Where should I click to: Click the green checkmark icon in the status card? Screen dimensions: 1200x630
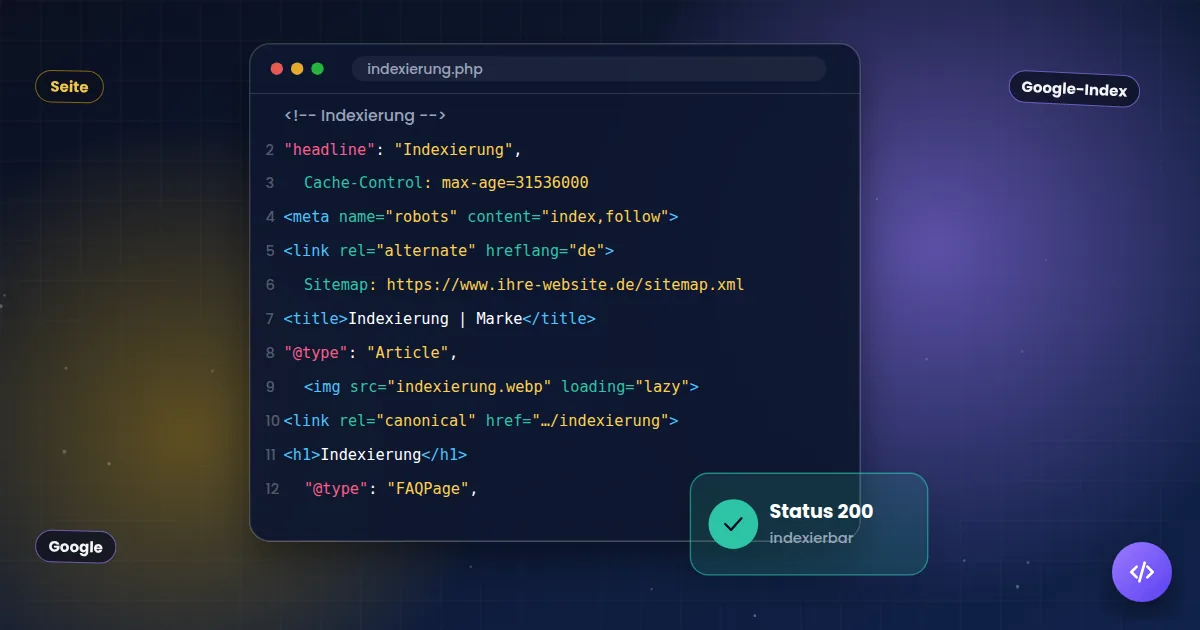pos(733,523)
